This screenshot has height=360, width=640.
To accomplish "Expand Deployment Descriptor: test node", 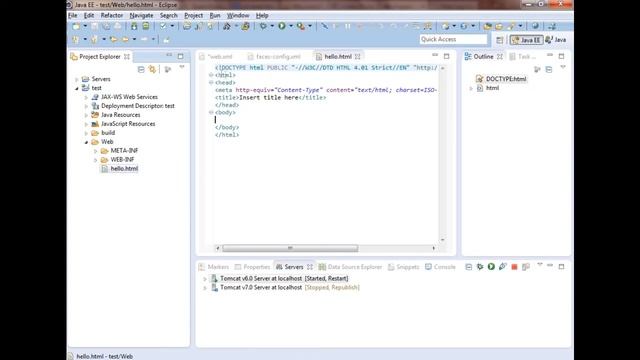I will pos(86,106).
